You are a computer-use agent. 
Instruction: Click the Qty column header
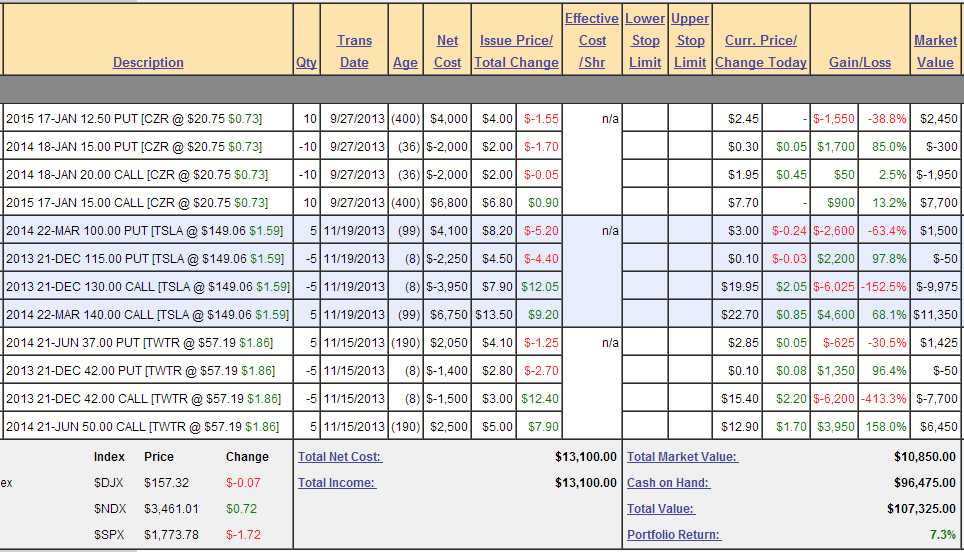(x=306, y=62)
